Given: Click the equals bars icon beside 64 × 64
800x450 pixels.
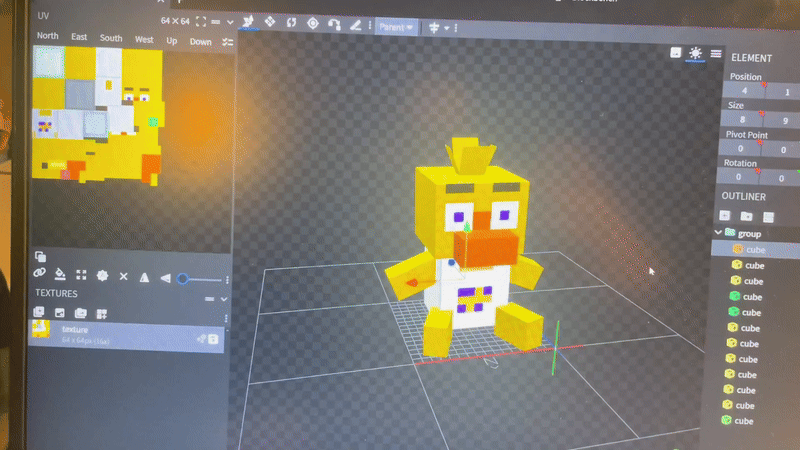Looking at the screenshot, I should (216, 22).
